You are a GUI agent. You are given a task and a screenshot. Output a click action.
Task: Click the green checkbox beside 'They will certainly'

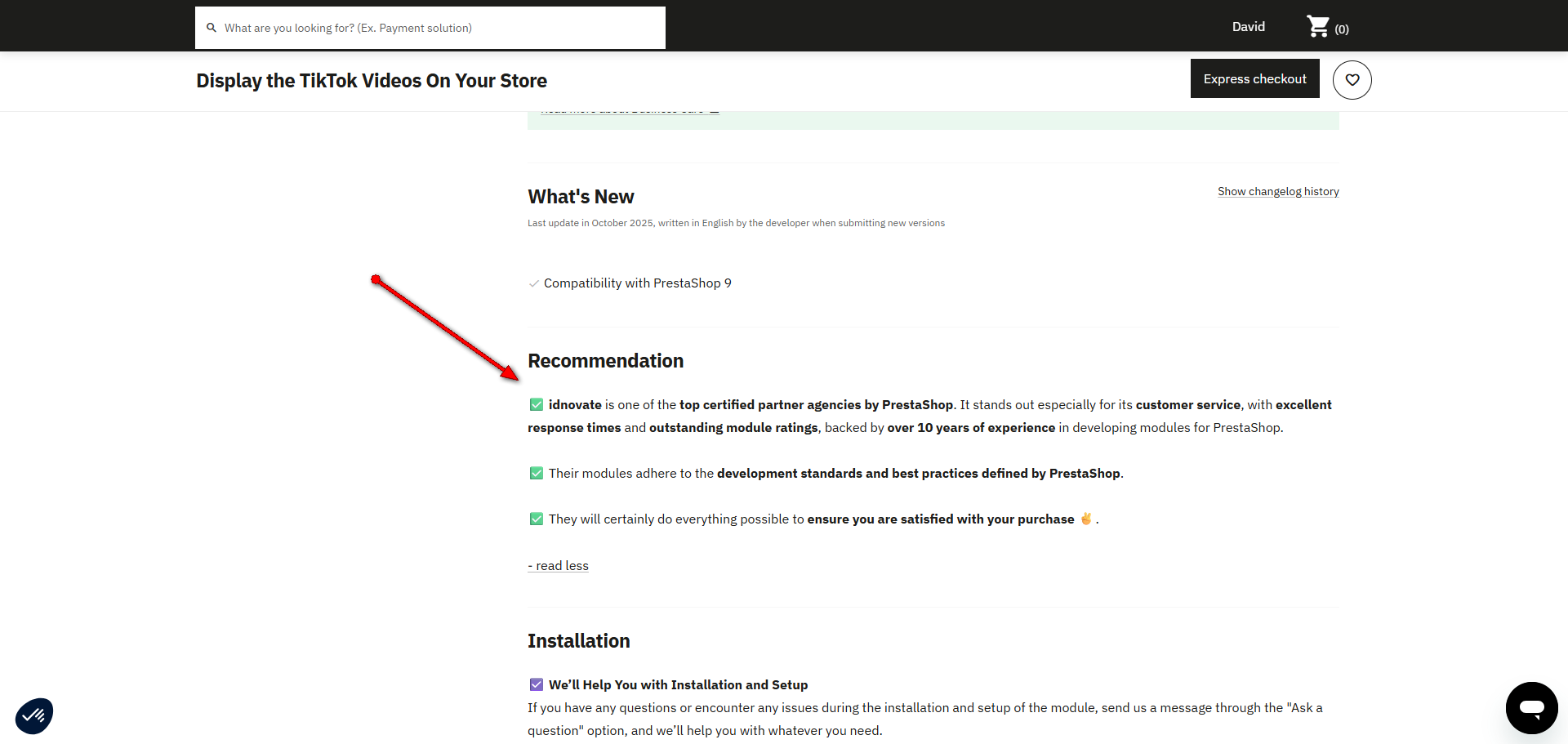tap(537, 519)
